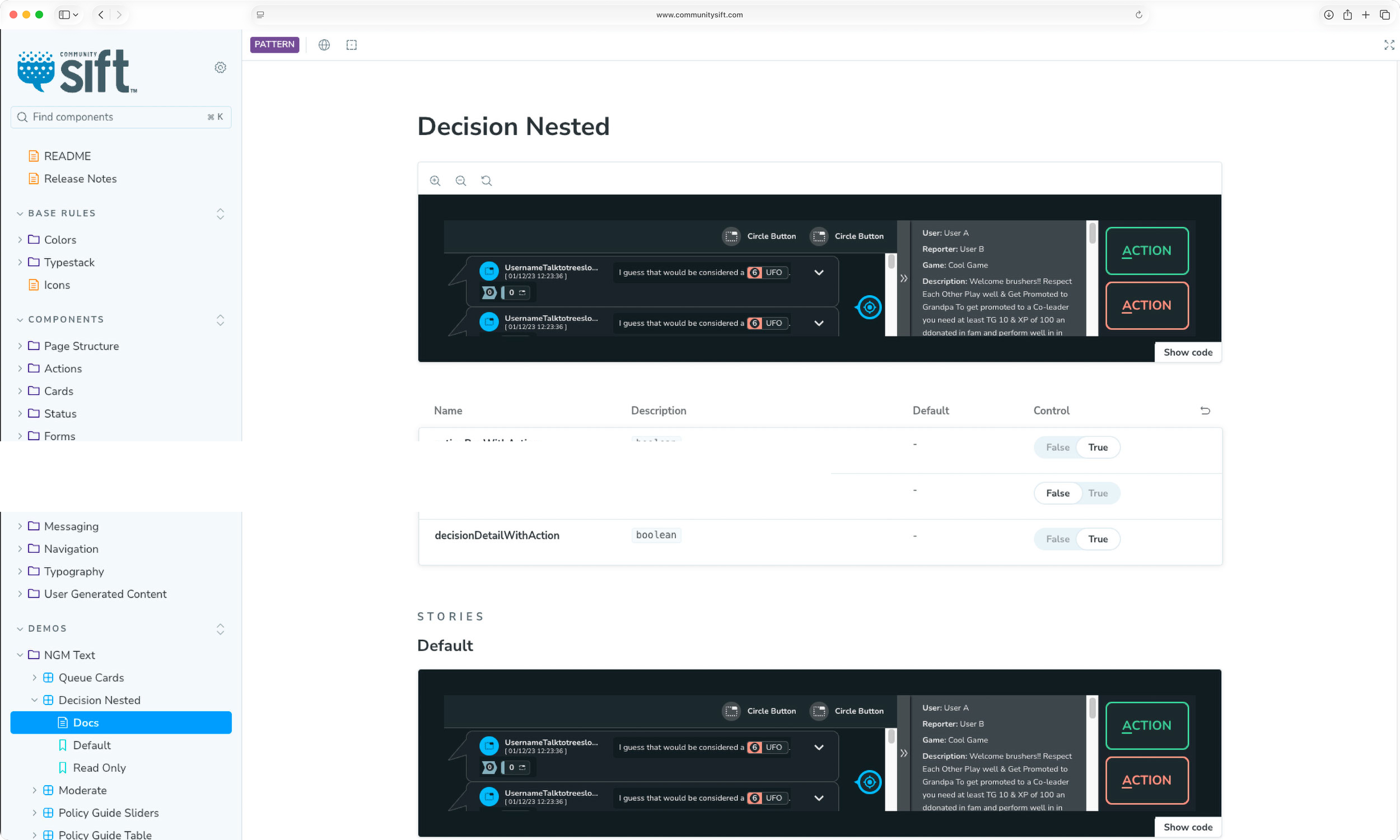Open the Read Only story

tap(99, 768)
